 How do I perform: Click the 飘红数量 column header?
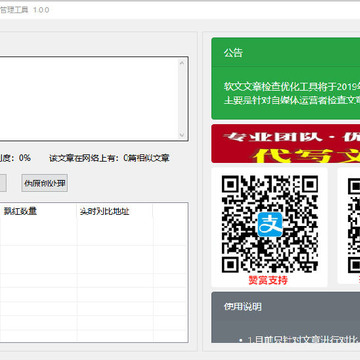[x=38, y=211]
